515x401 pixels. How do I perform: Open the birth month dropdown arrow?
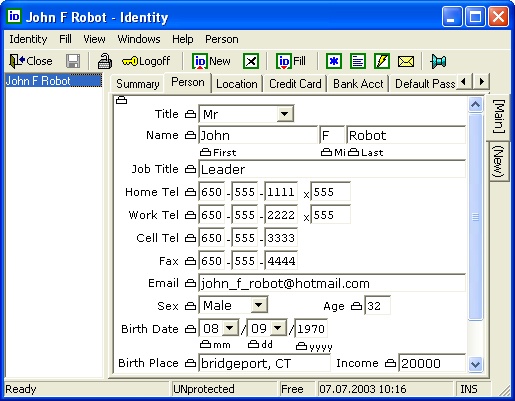coord(230,328)
